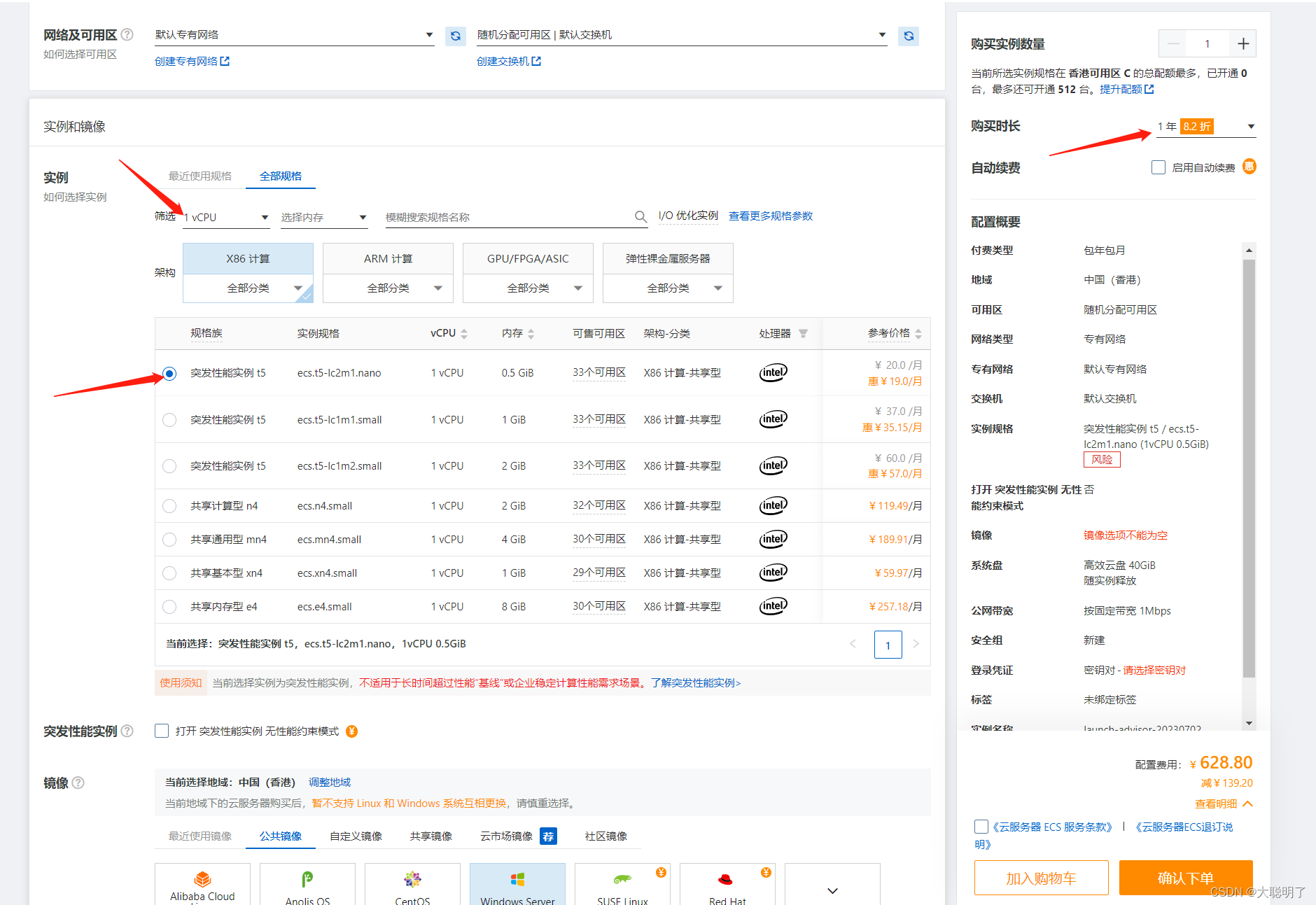Filter processors using funnel icon
Image resolution: width=1316 pixels, height=905 pixels.
coord(803,334)
